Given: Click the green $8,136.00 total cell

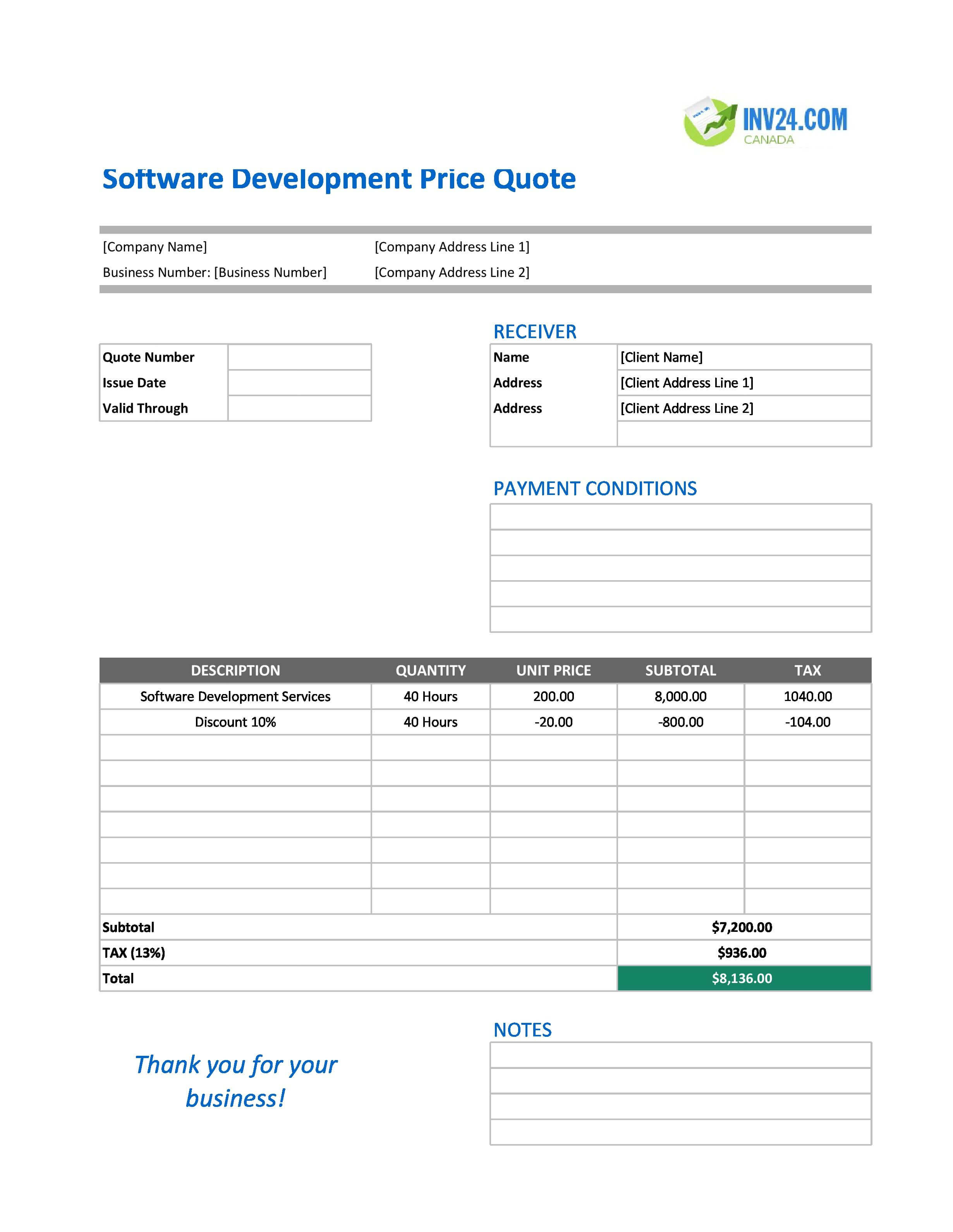Looking at the screenshot, I should pyautogui.click(x=744, y=978).
